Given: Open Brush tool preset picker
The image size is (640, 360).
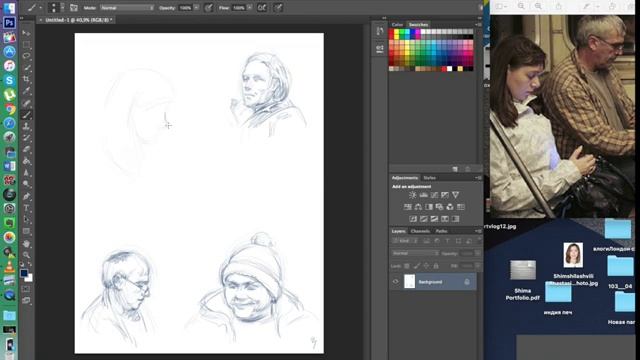Looking at the screenshot, I should pyautogui.click(x=34, y=7).
